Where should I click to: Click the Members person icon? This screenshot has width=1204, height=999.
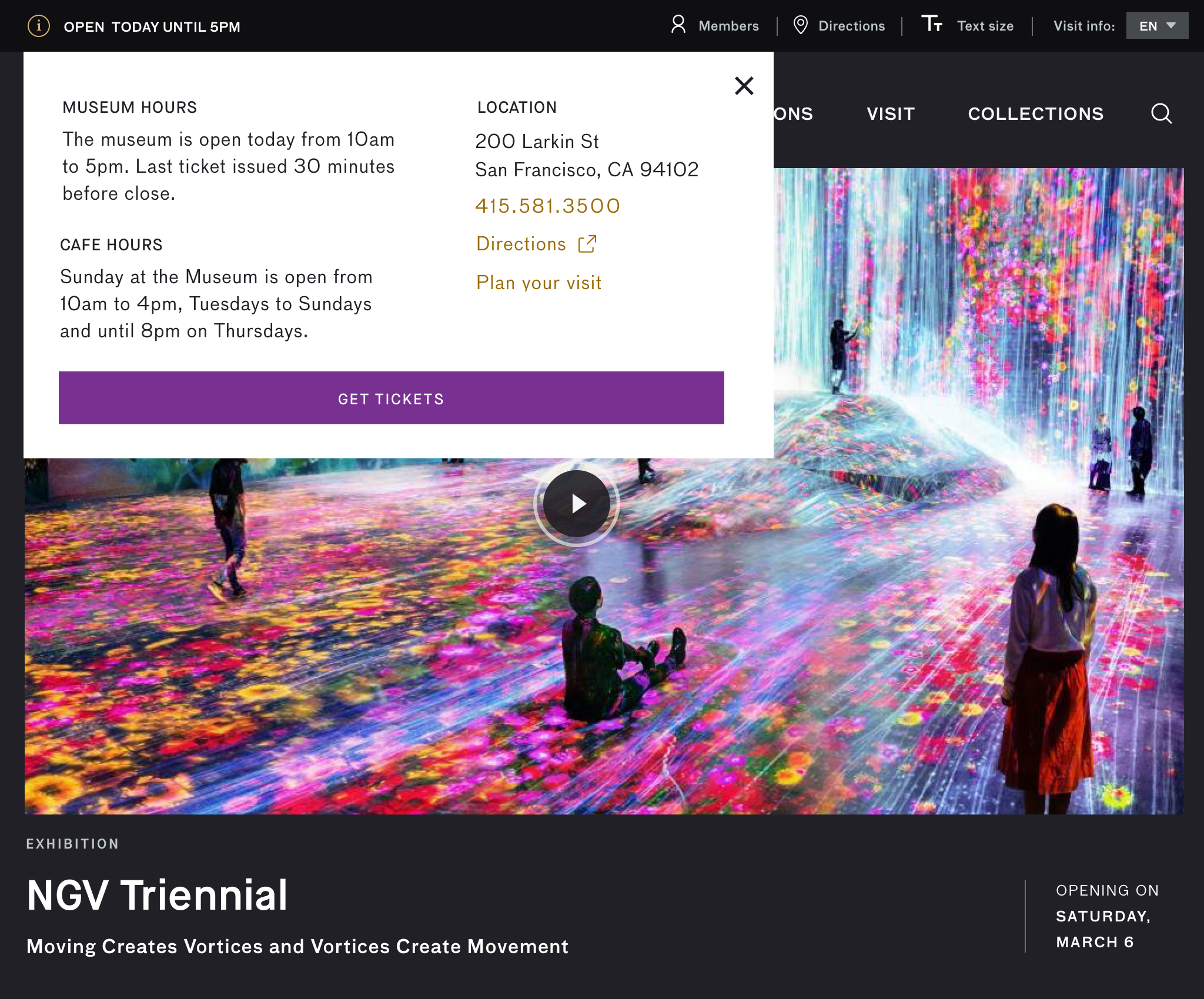tap(678, 25)
